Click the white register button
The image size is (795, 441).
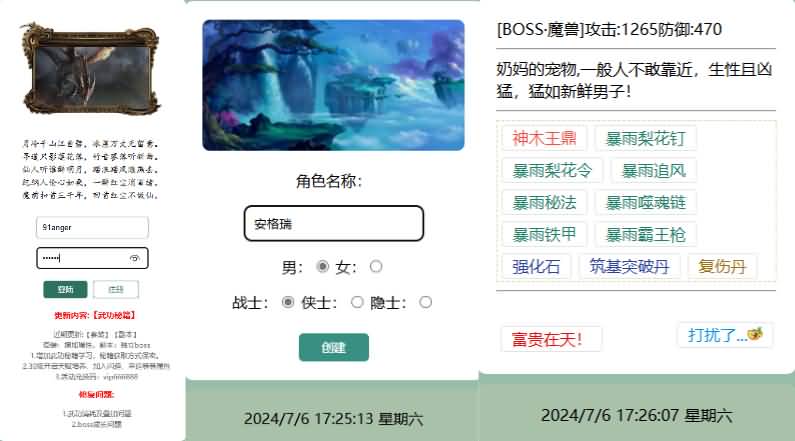pyautogui.click(x=116, y=289)
